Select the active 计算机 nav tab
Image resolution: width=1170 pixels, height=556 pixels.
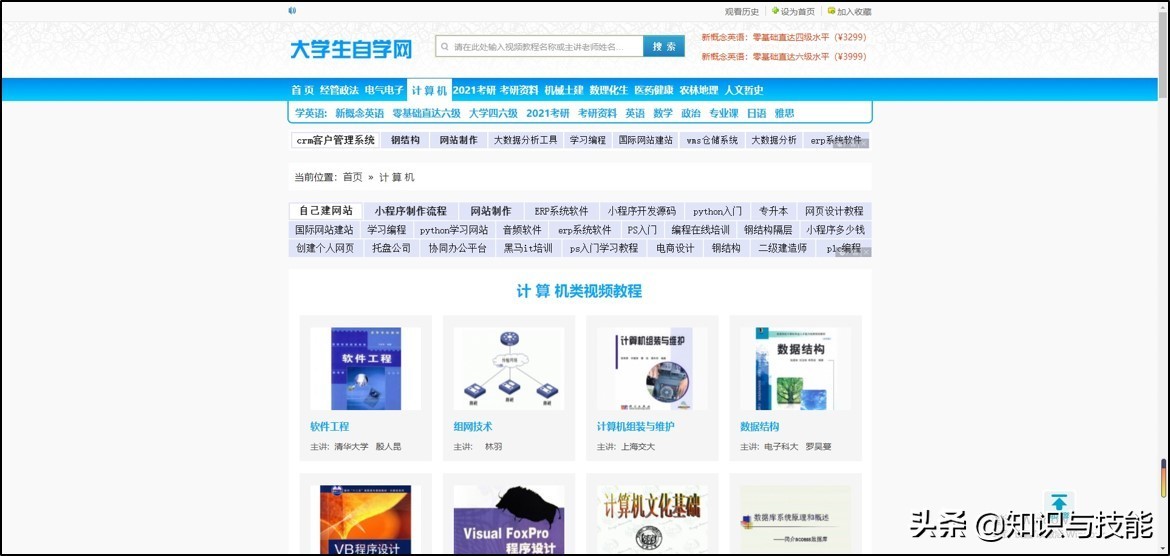tap(429, 90)
